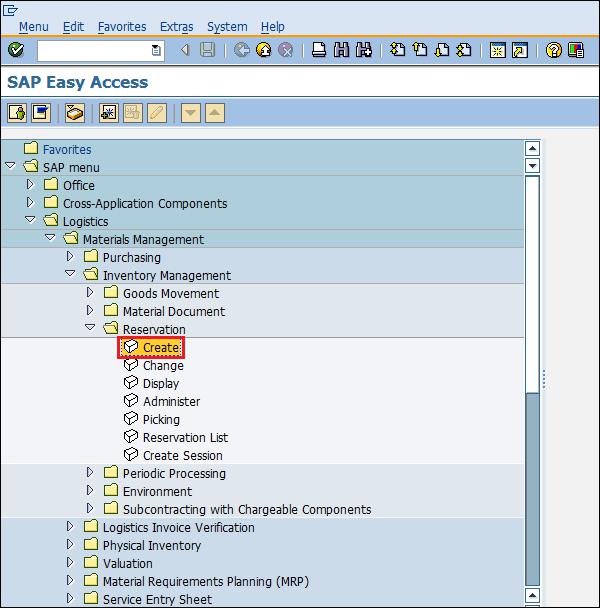Click the green Enter checkmark icon
The height and width of the screenshot is (608, 600).
16,50
